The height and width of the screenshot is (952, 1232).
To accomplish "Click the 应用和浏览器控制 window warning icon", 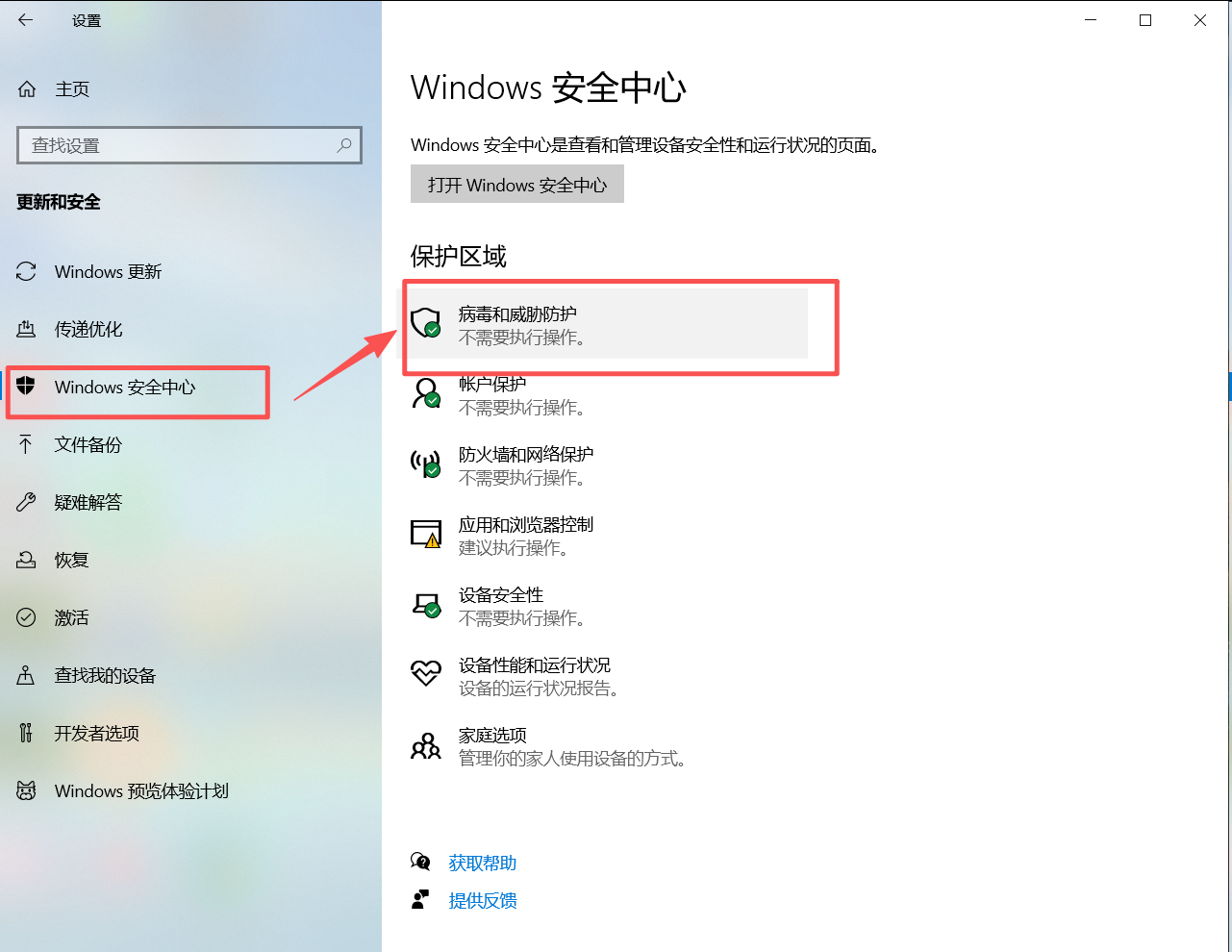I will [x=426, y=534].
